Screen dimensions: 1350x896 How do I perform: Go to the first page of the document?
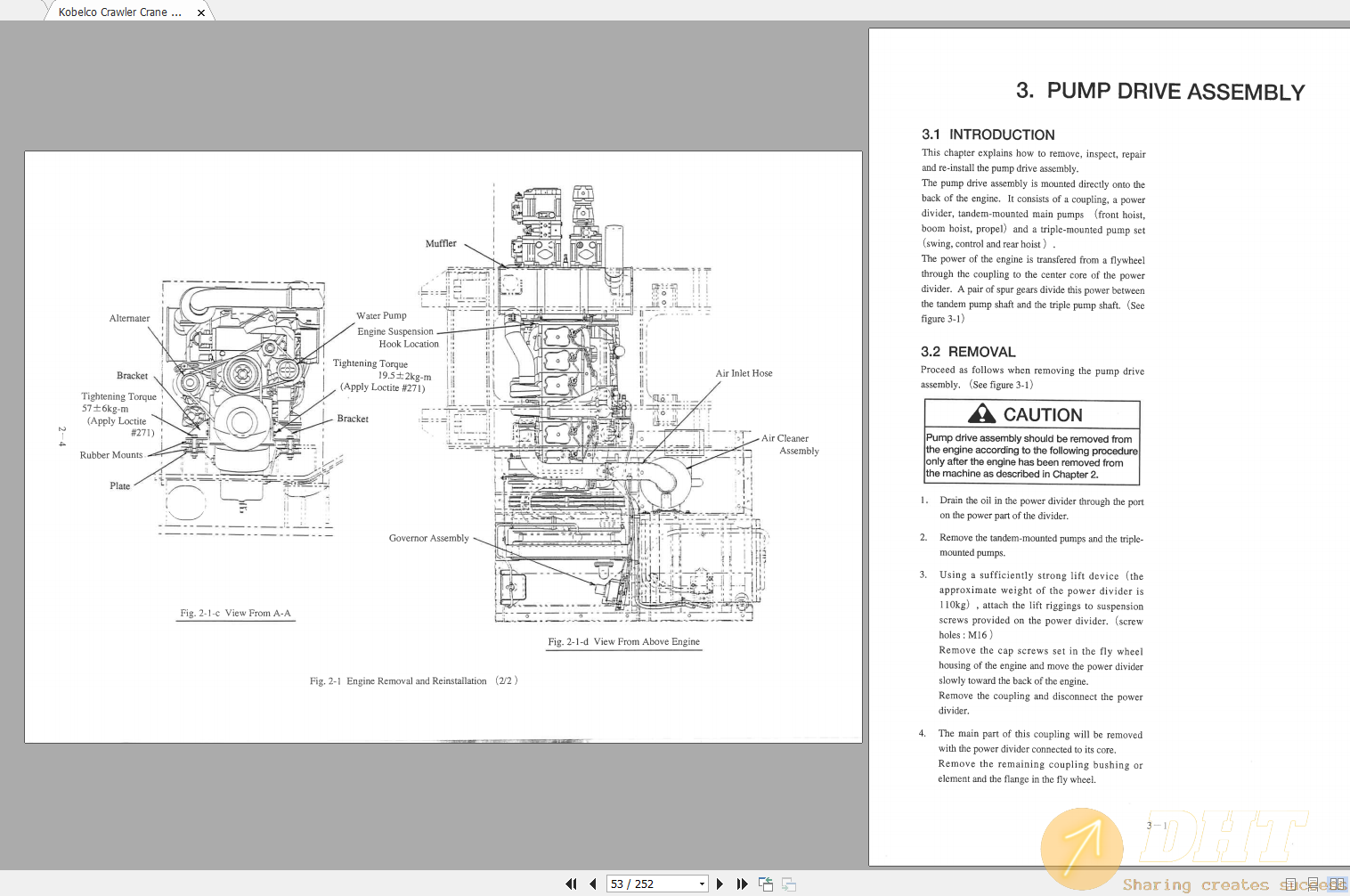[571, 884]
